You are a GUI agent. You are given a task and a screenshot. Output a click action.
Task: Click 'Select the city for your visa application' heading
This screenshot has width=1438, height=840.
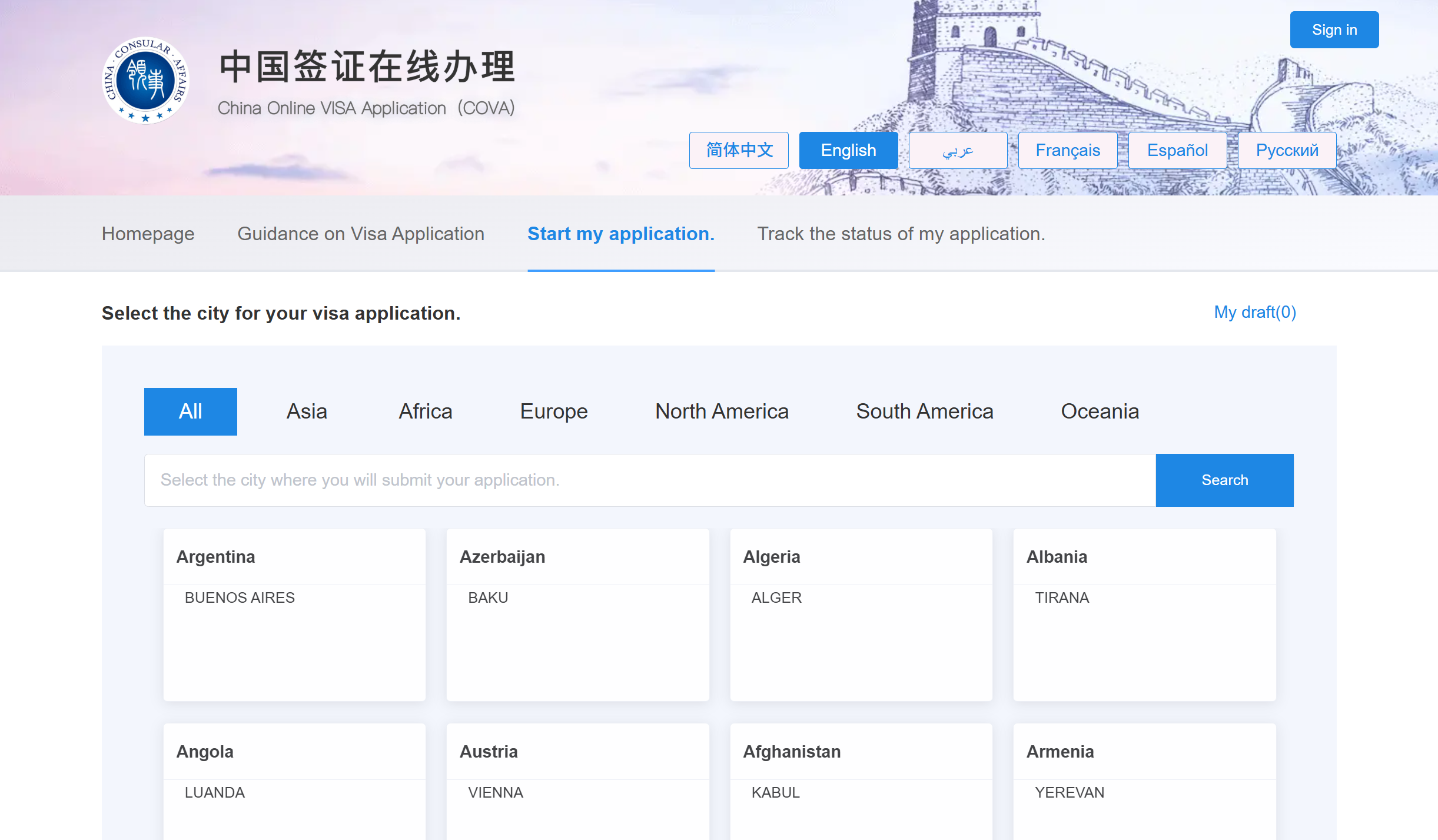point(281,313)
